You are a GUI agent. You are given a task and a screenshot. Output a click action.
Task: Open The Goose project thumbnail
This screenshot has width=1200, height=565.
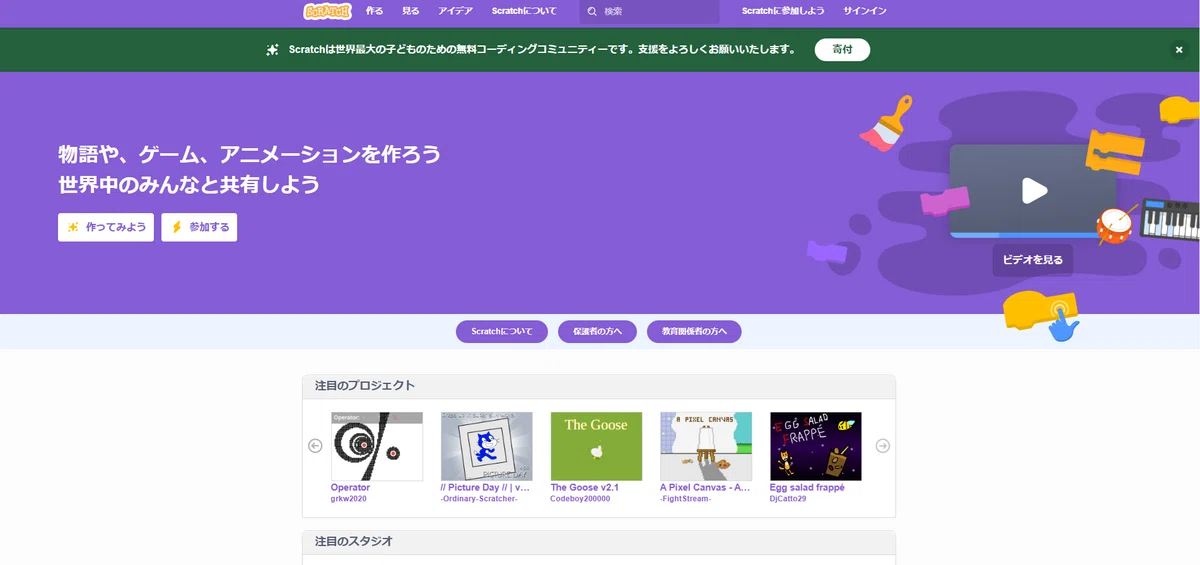point(596,446)
